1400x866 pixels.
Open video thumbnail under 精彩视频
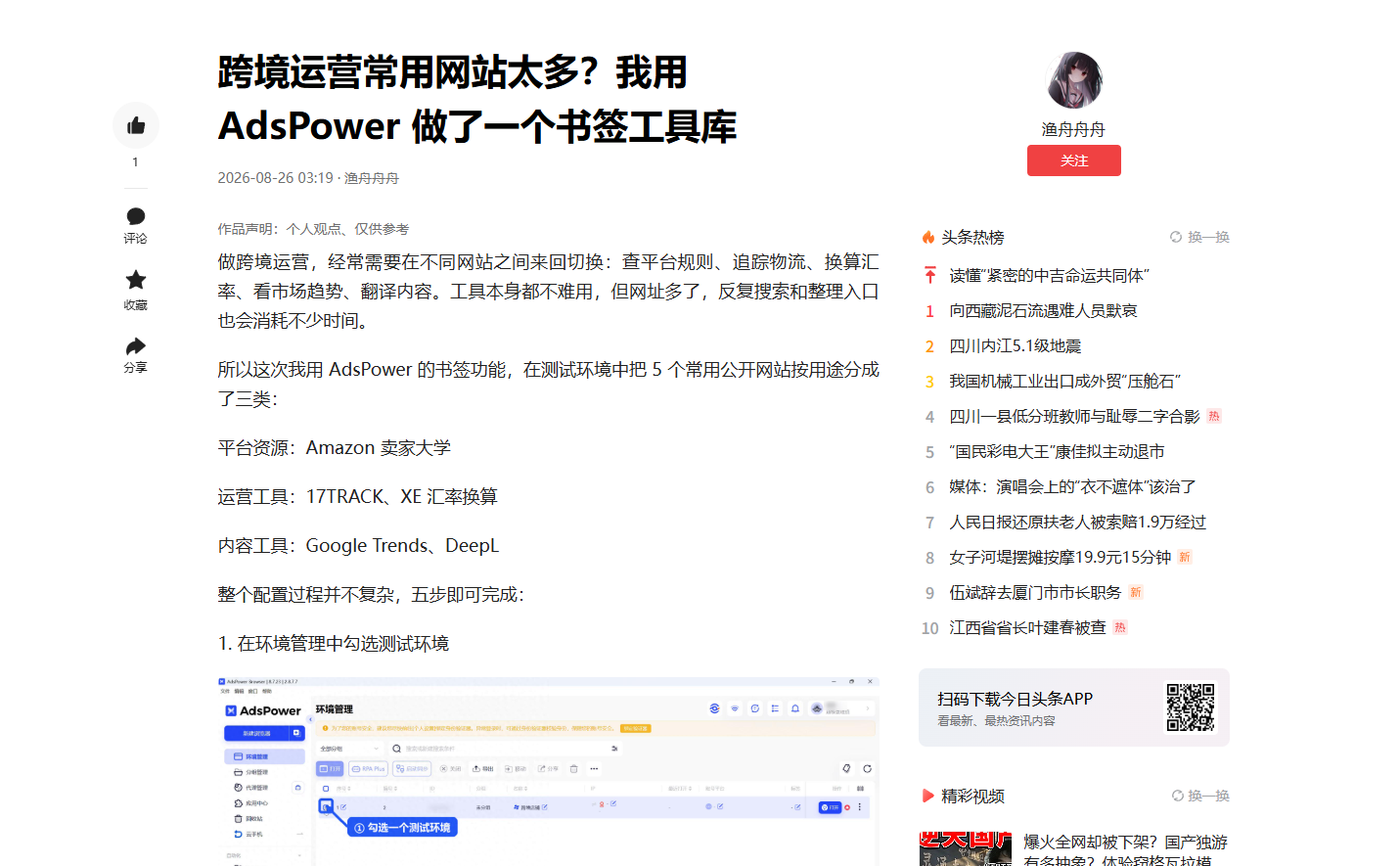coord(966,848)
